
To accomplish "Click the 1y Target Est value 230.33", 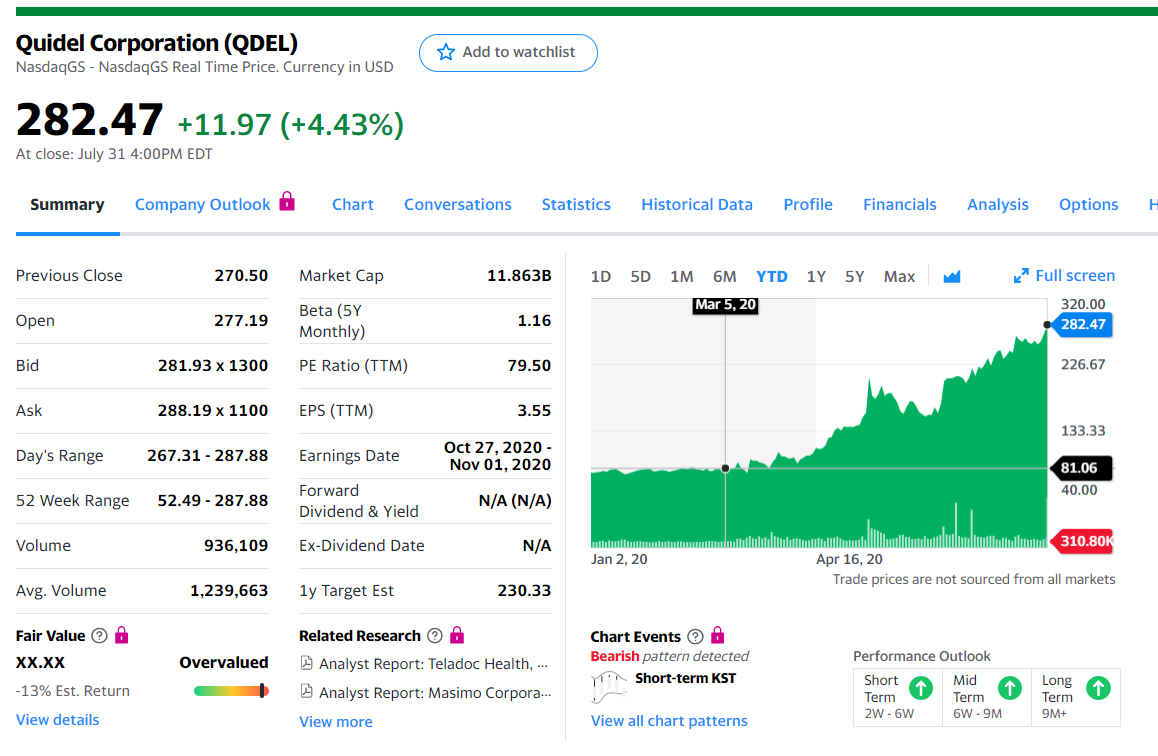I will pos(524,591).
